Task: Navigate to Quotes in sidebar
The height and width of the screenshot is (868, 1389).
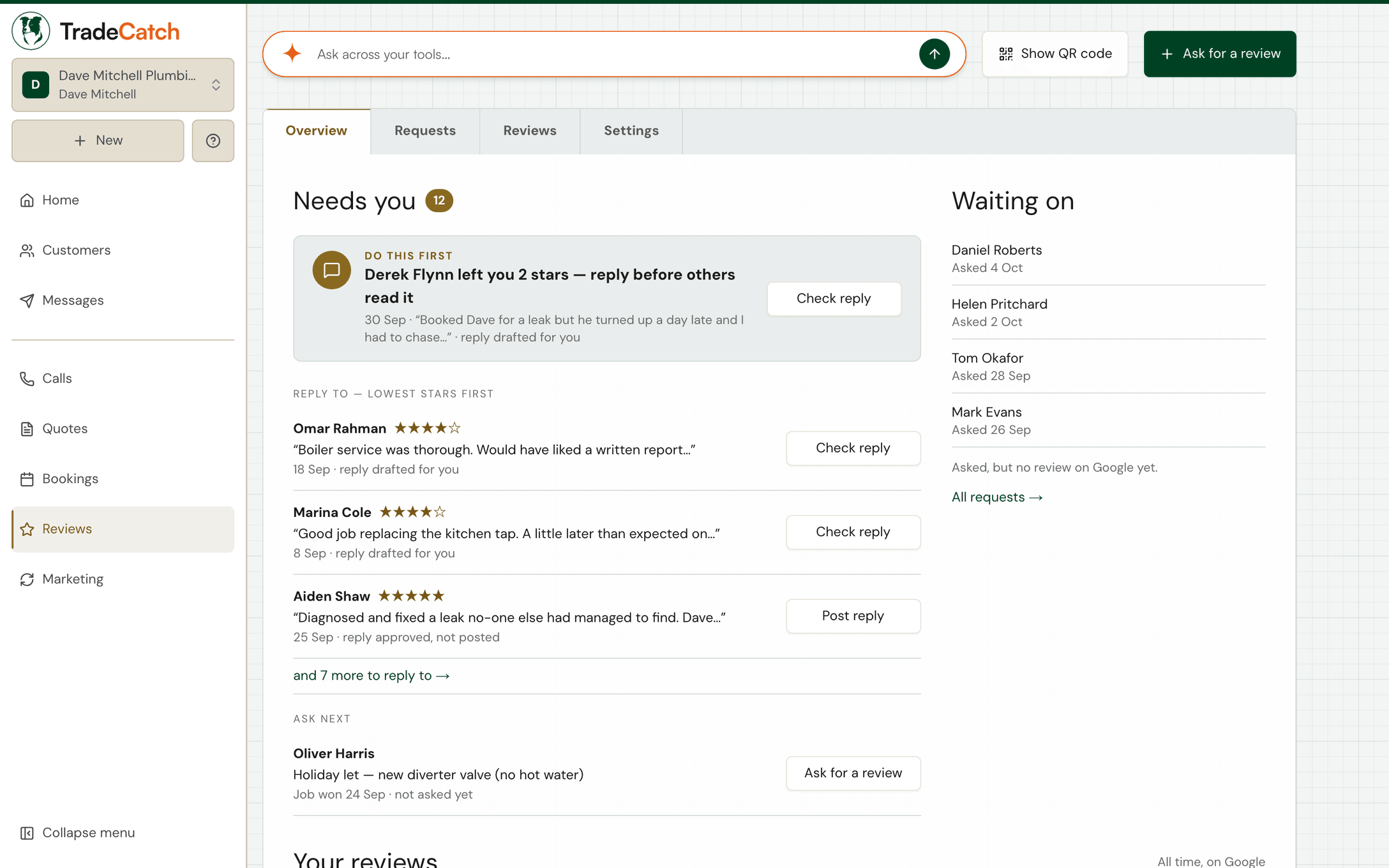Action: [x=123, y=429]
